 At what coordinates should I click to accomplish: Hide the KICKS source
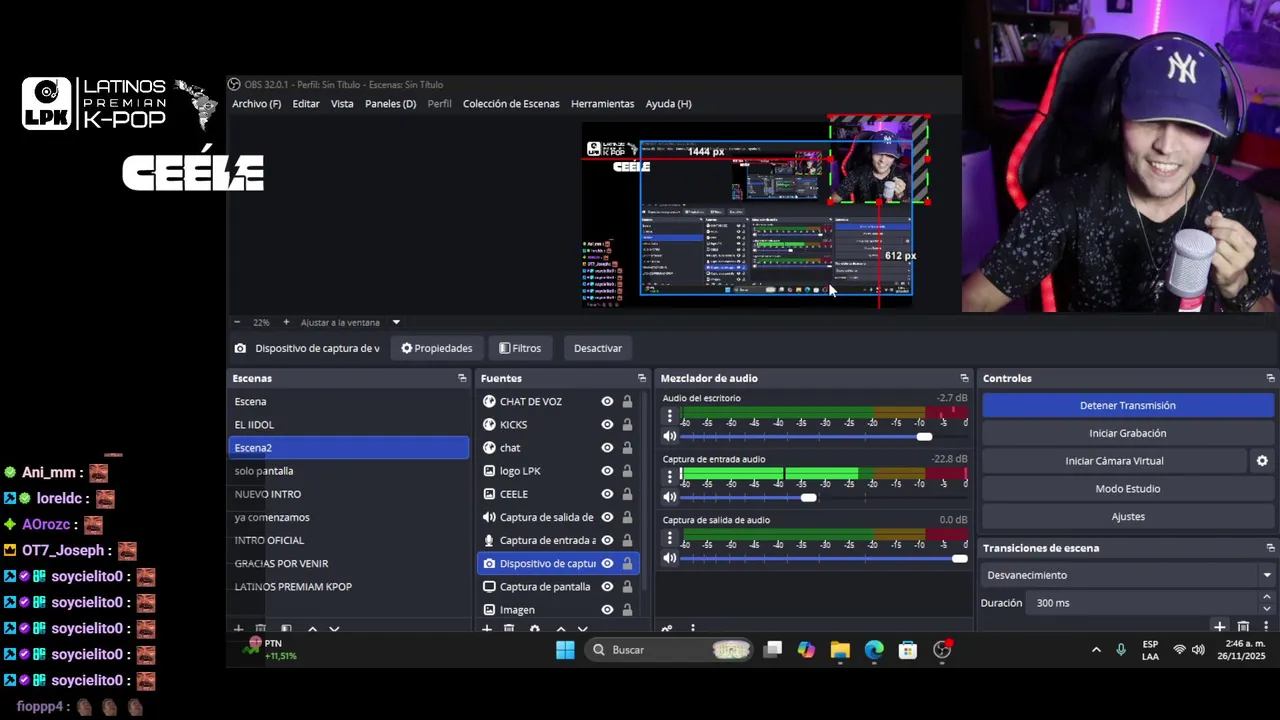click(607, 424)
